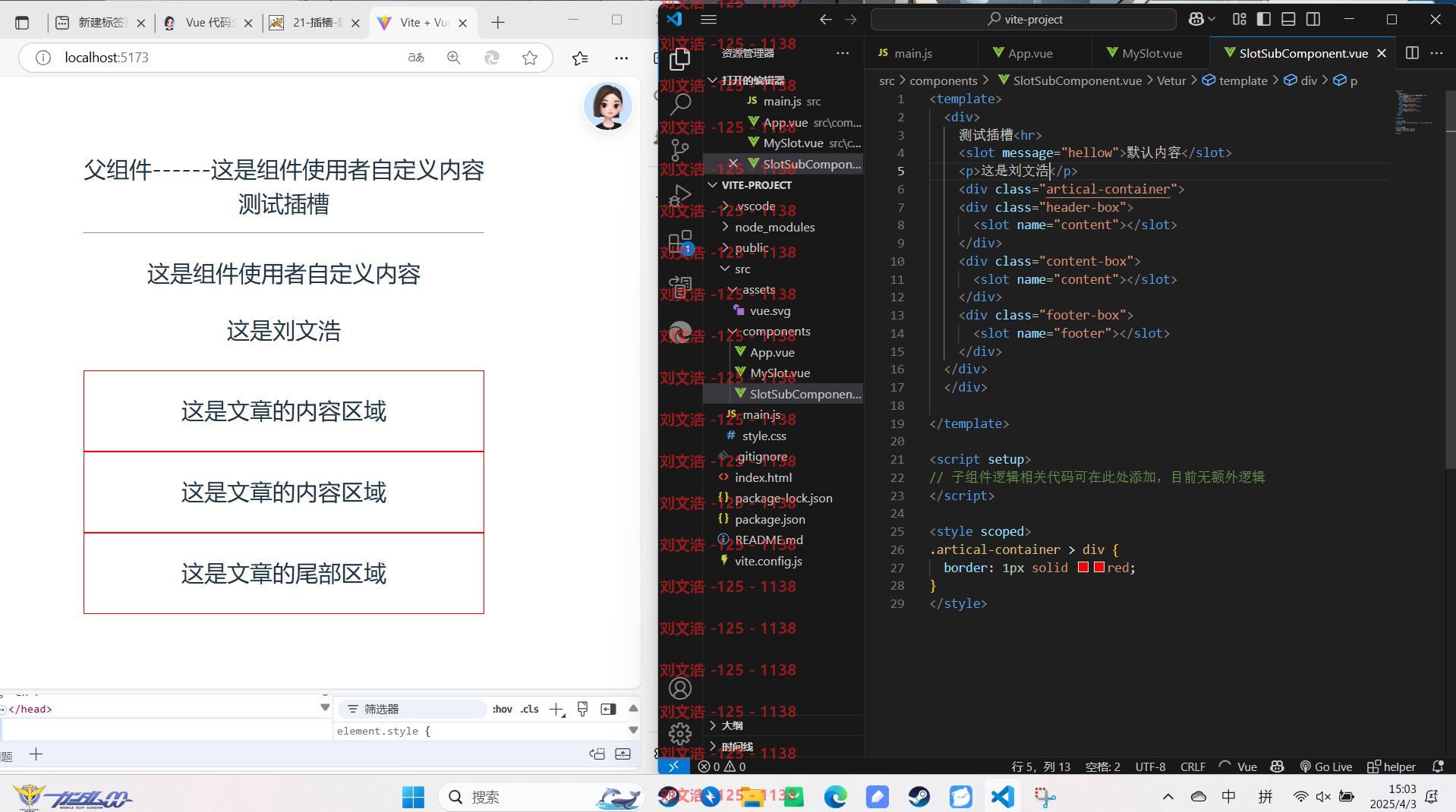Click the DevTools styles filter field
Viewport: 1456px width, 812px height.
point(414,709)
